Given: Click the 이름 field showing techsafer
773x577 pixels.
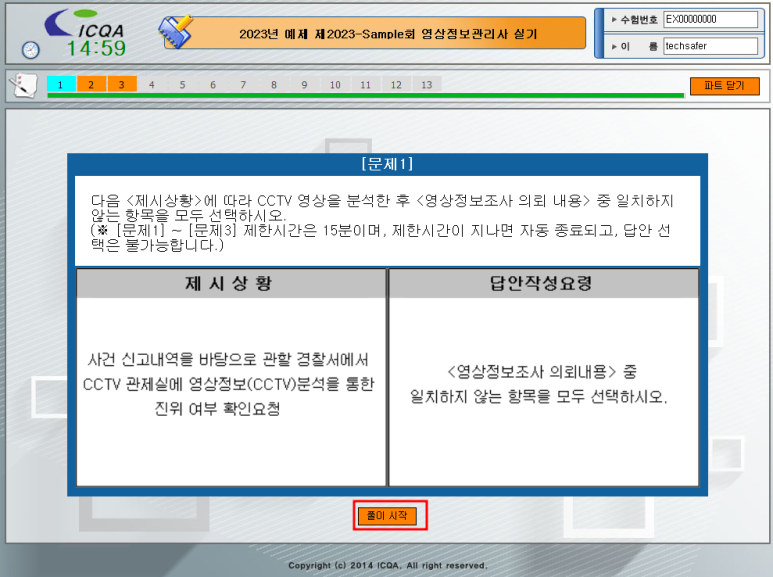Looking at the screenshot, I should point(710,46).
